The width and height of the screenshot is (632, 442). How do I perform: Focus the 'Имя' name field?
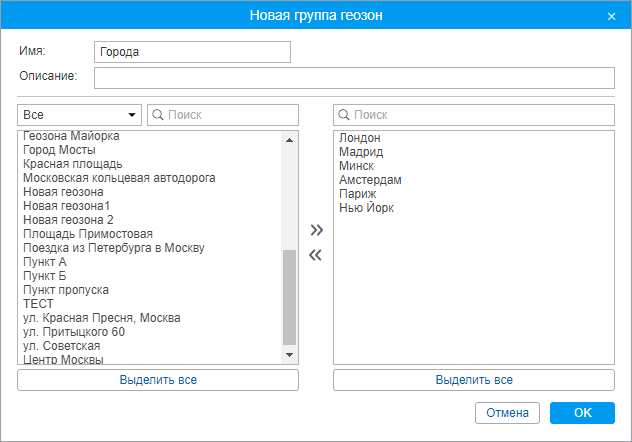[x=191, y=52]
